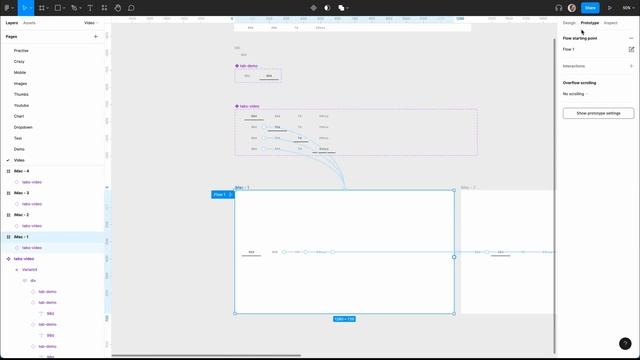Click the Flow 1 name in panel
Image resolution: width=640 pixels, height=360 pixels.
coord(569,49)
